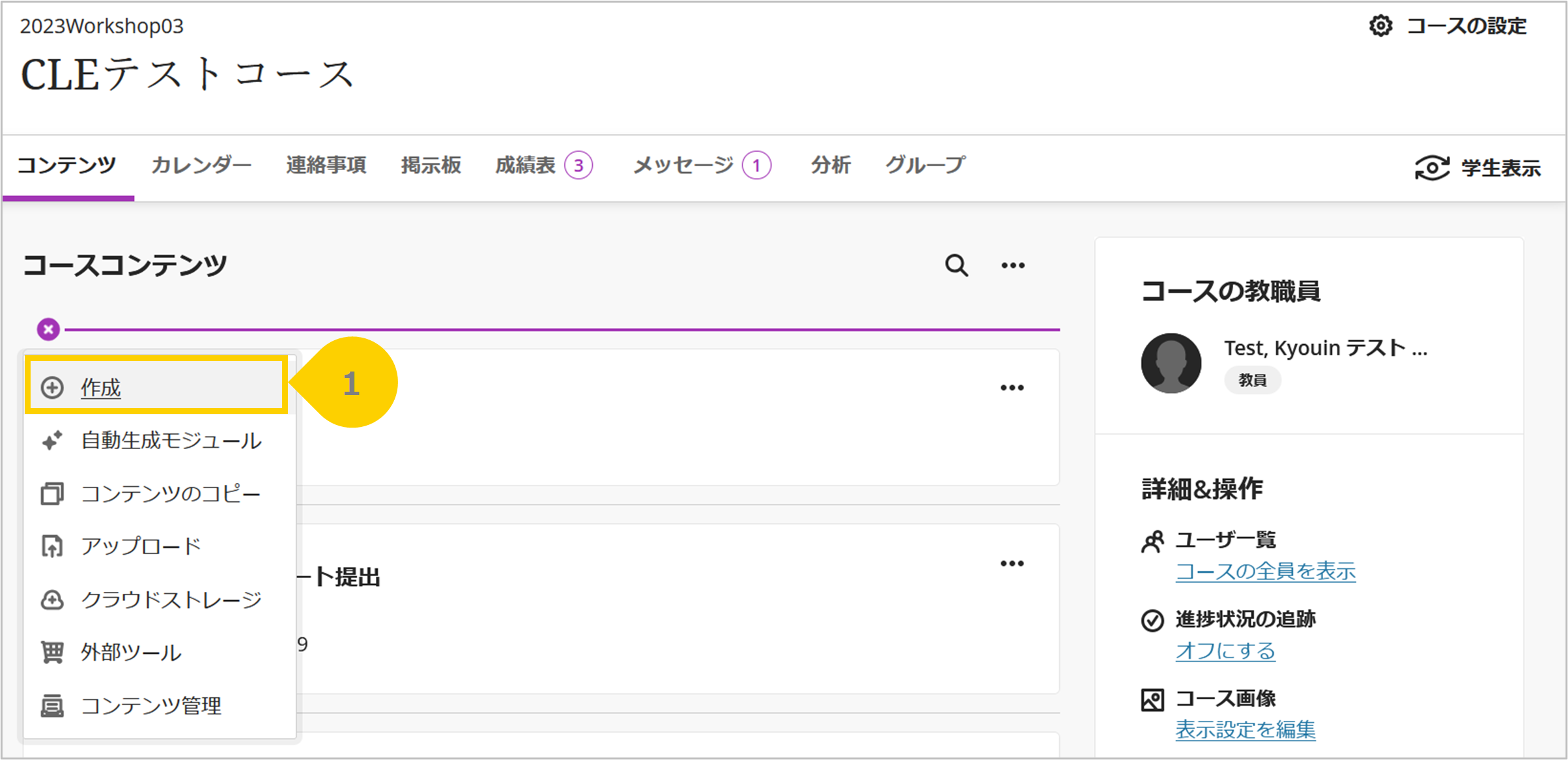Click the plus icon beside 作成
The image size is (1568, 760).
point(52,387)
